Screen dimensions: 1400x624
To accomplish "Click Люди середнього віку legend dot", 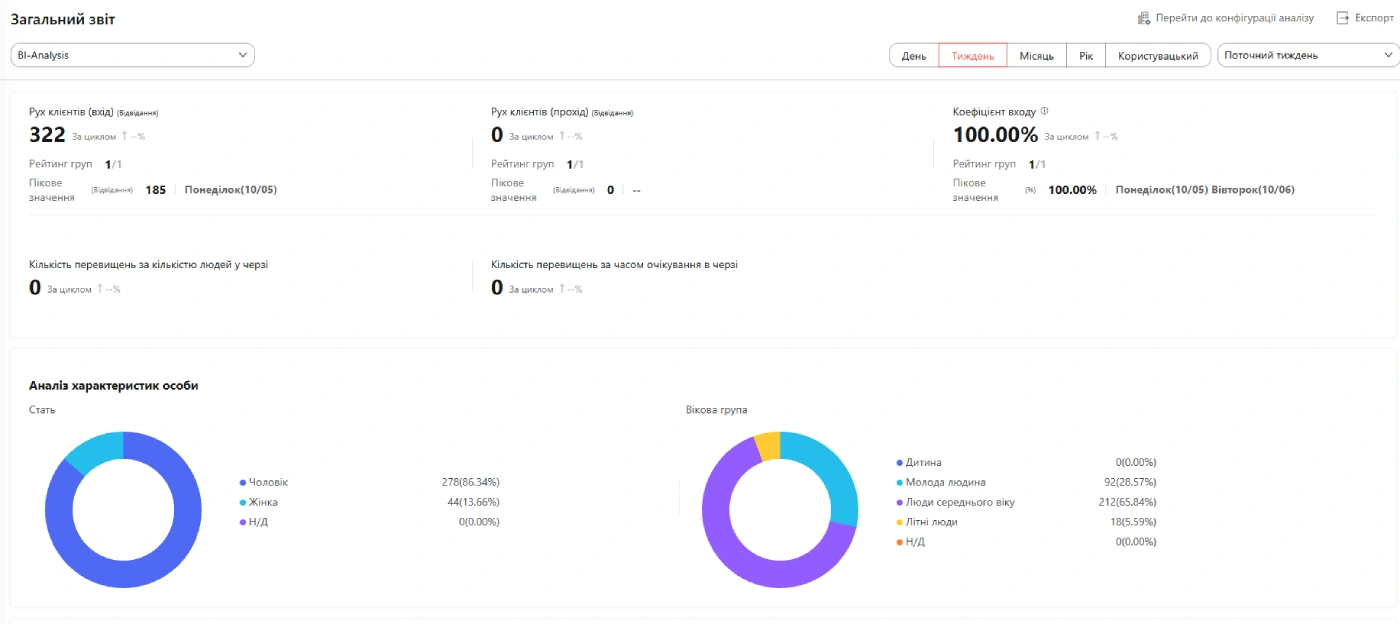I will (x=900, y=502).
